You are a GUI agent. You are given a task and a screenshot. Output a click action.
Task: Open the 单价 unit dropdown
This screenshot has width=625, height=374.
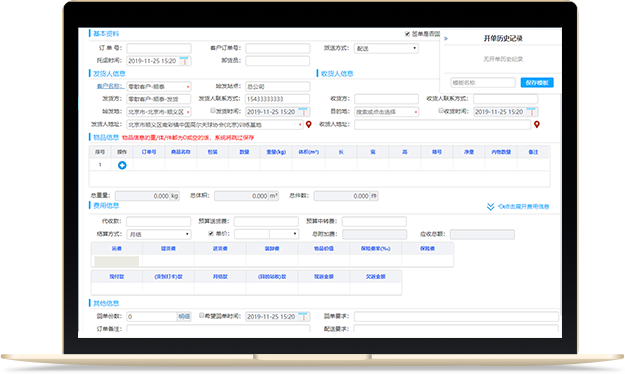pyautogui.click(x=284, y=234)
